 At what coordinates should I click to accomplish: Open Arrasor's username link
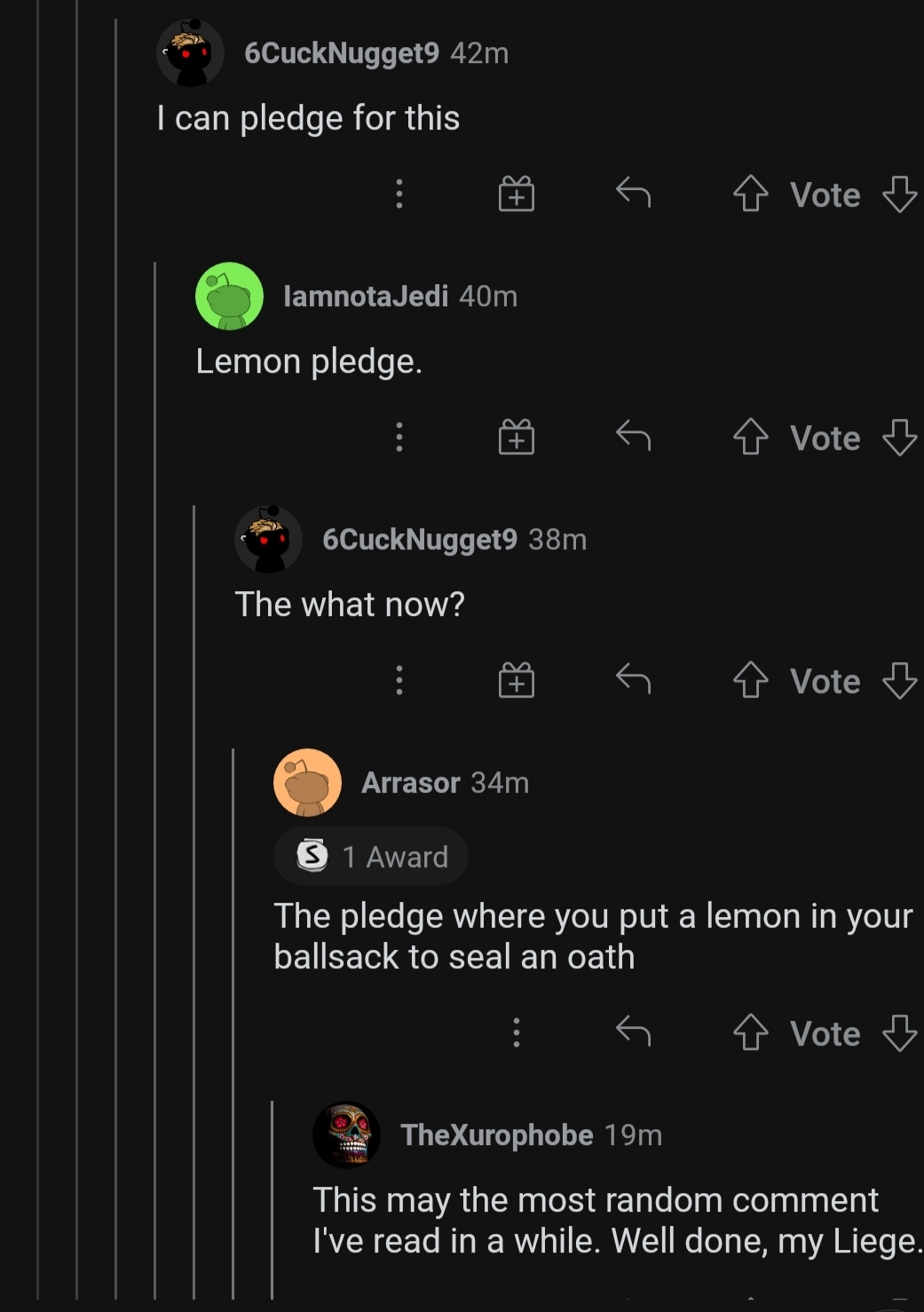[x=410, y=783]
